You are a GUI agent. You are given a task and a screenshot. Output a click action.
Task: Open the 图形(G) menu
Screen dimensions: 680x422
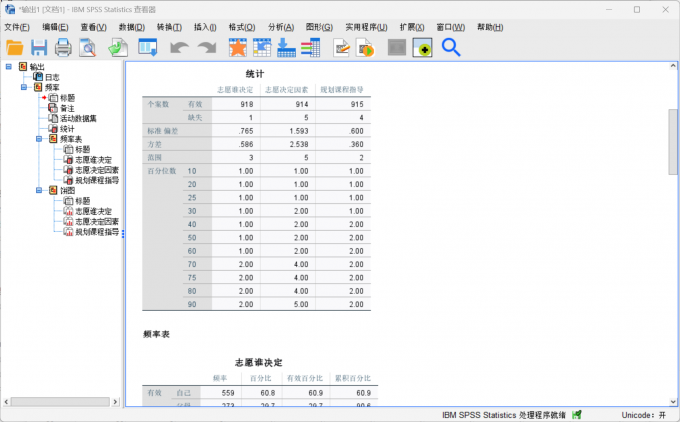pyautogui.click(x=319, y=27)
